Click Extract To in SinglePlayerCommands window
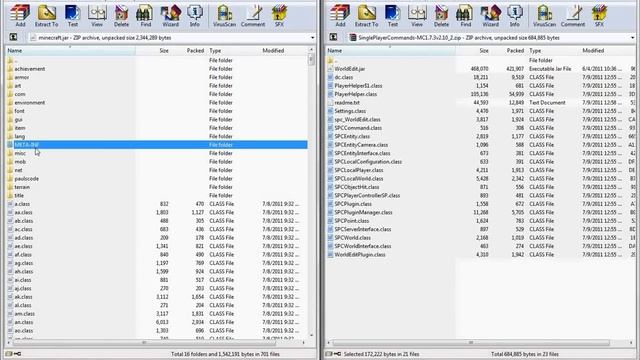Image resolution: width=640 pixels, height=360 pixels. (367, 16)
